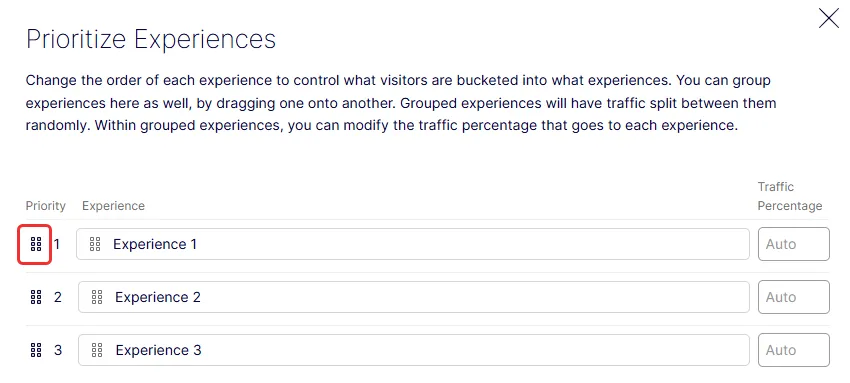Click the priority 1 row drag handle
Image resolution: width=850 pixels, height=383 pixels.
pos(36,244)
